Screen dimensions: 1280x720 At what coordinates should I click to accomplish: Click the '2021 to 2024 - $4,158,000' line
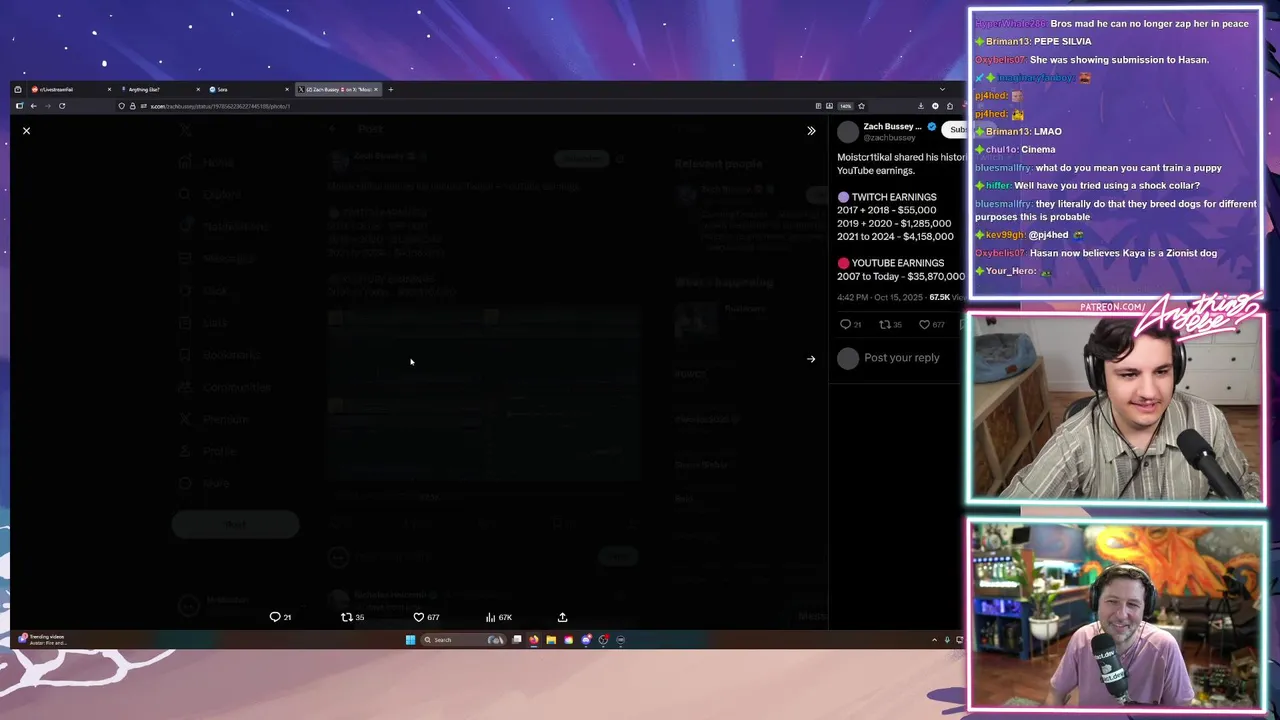895,237
